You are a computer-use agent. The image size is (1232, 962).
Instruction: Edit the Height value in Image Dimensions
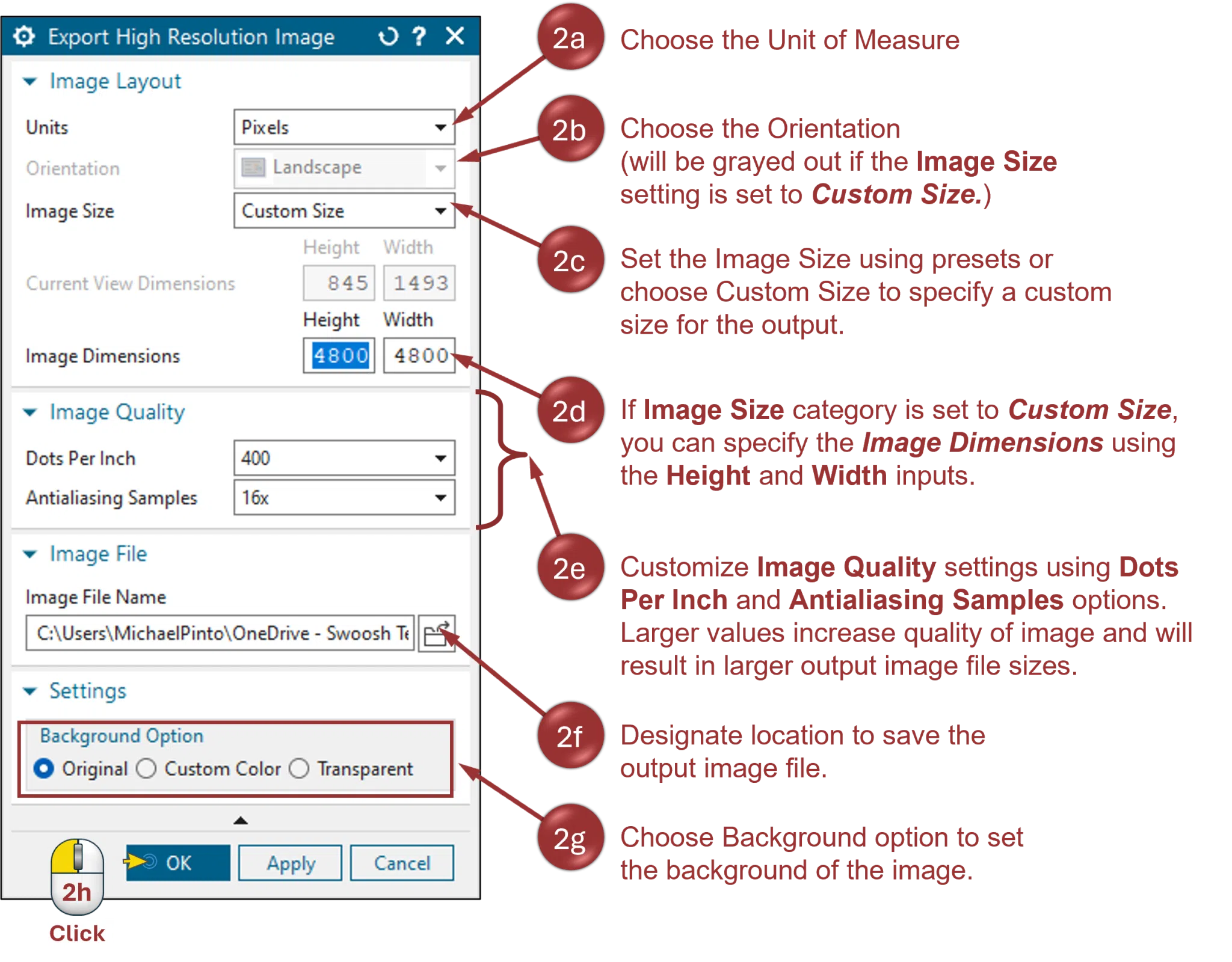(x=337, y=356)
